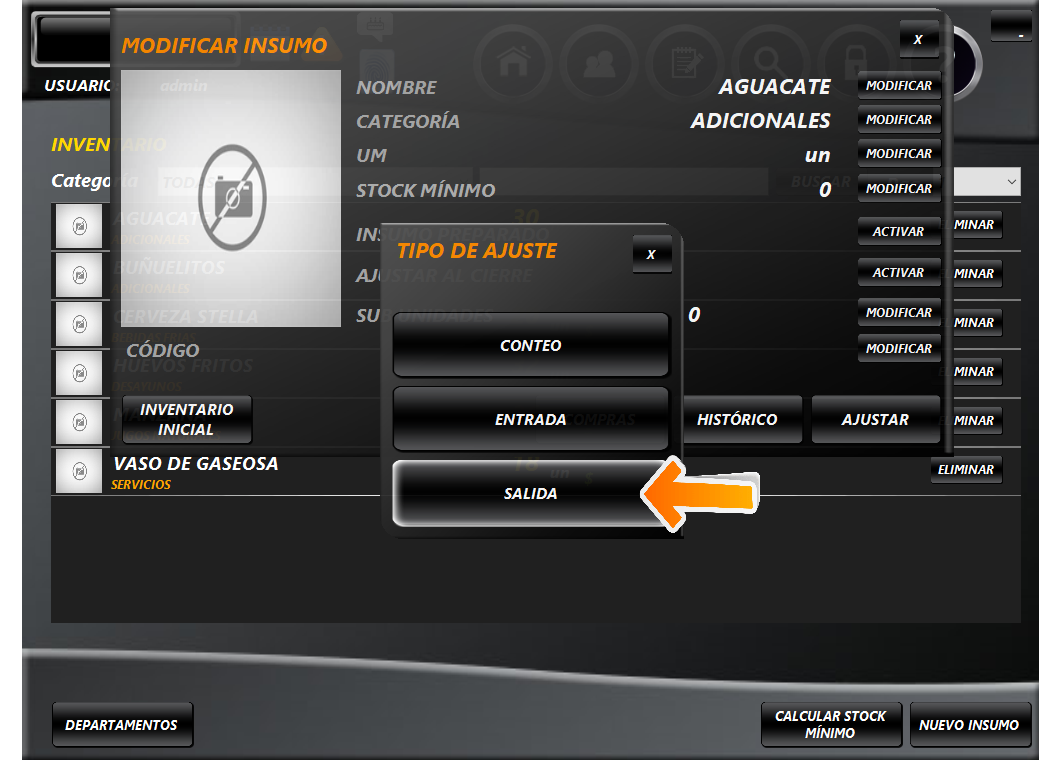Choose ENTRADA adjustment type

tap(530, 420)
